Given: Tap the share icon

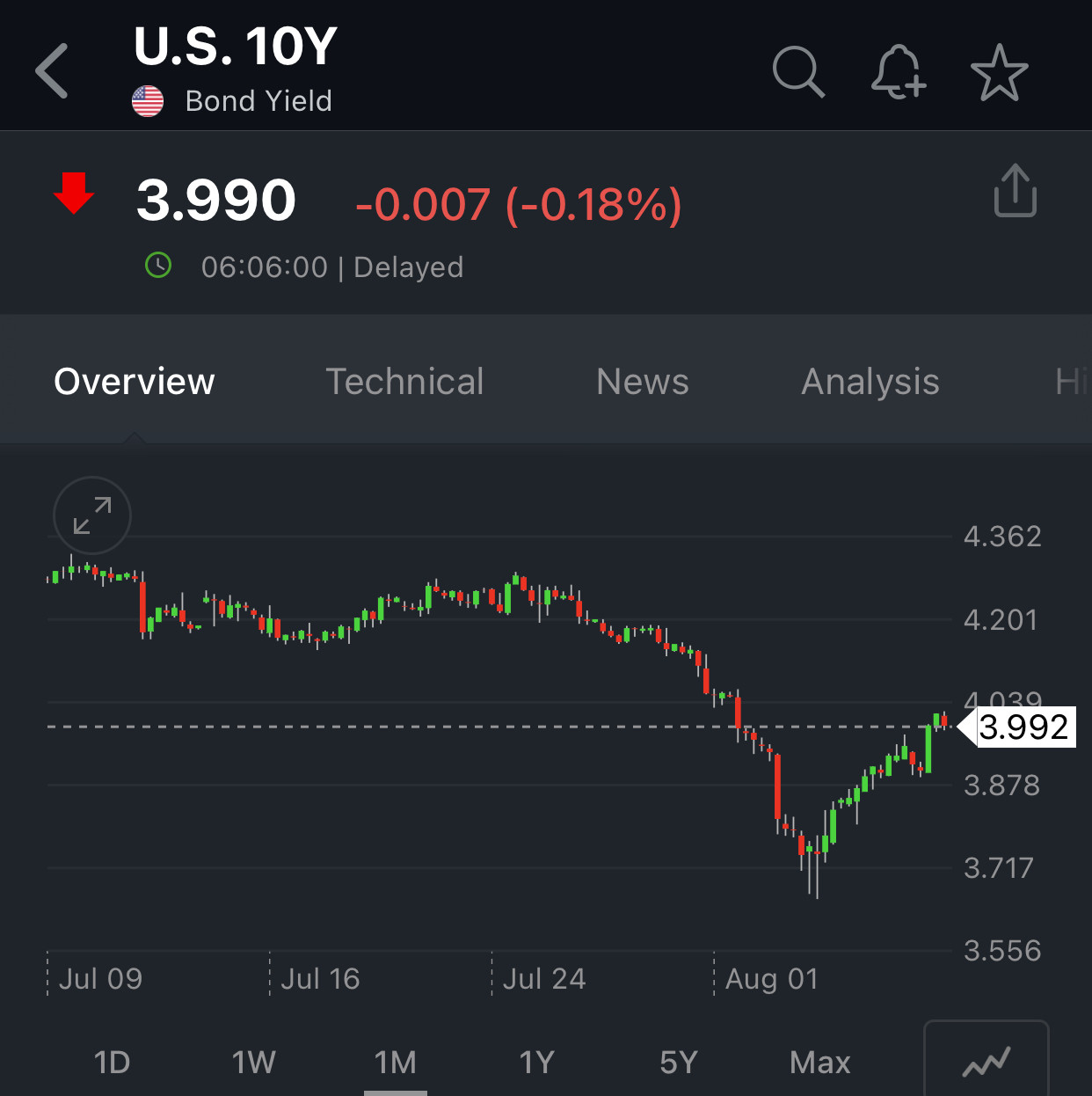Looking at the screenshot, I should tap(1015, 190).
